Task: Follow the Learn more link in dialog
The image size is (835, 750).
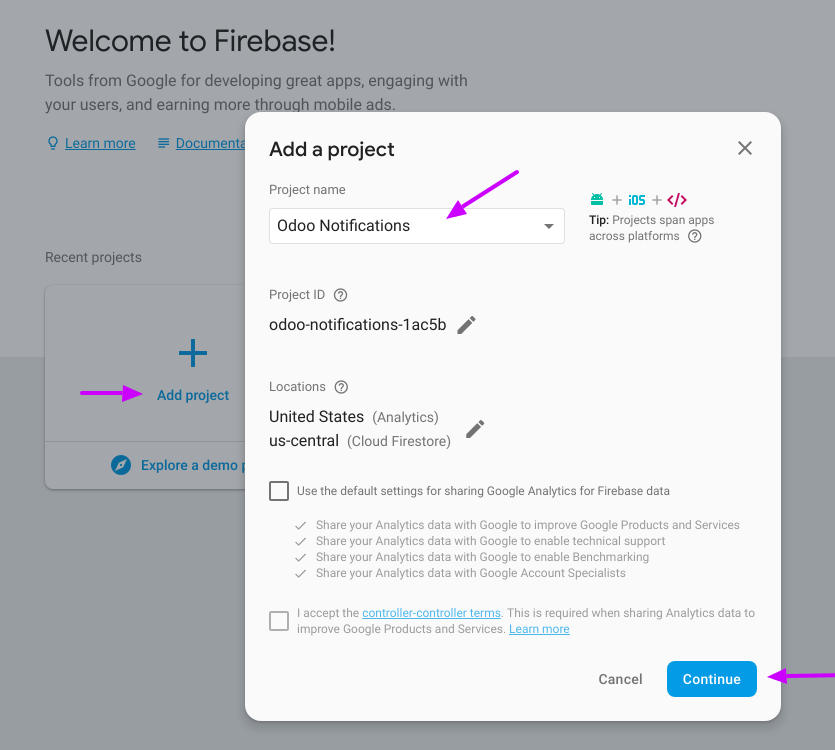Action: pos(539,629)
